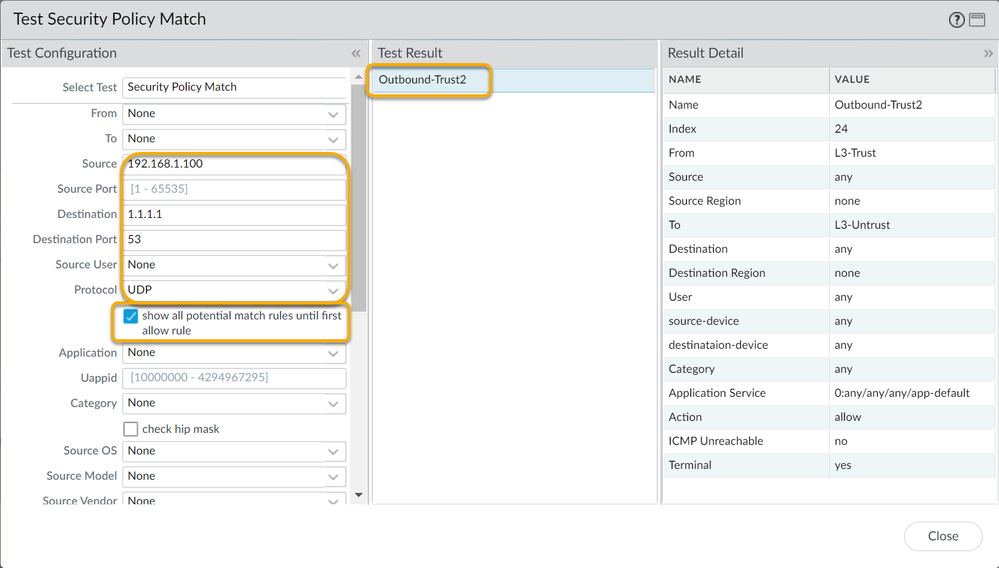
Task: Collapse the Test Configuration panel
Action: 355,54
